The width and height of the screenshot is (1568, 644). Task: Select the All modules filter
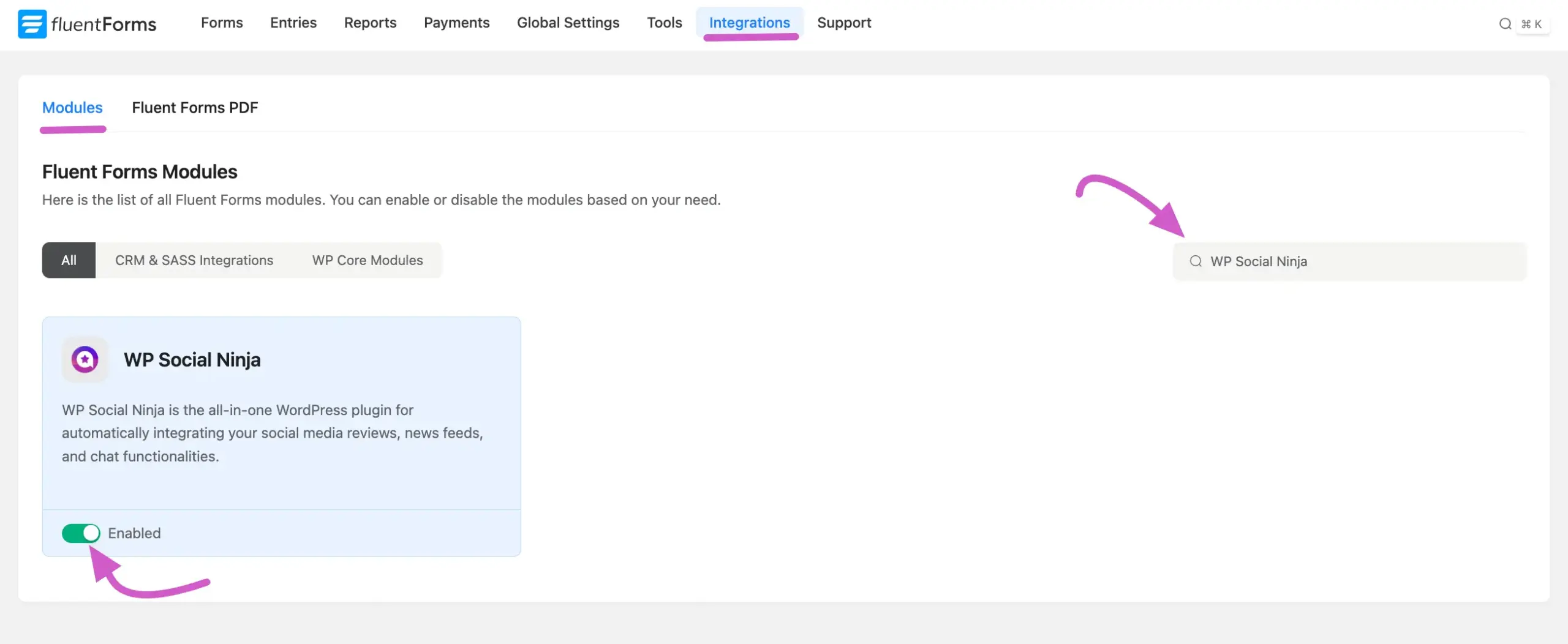[x=69, y=260]
